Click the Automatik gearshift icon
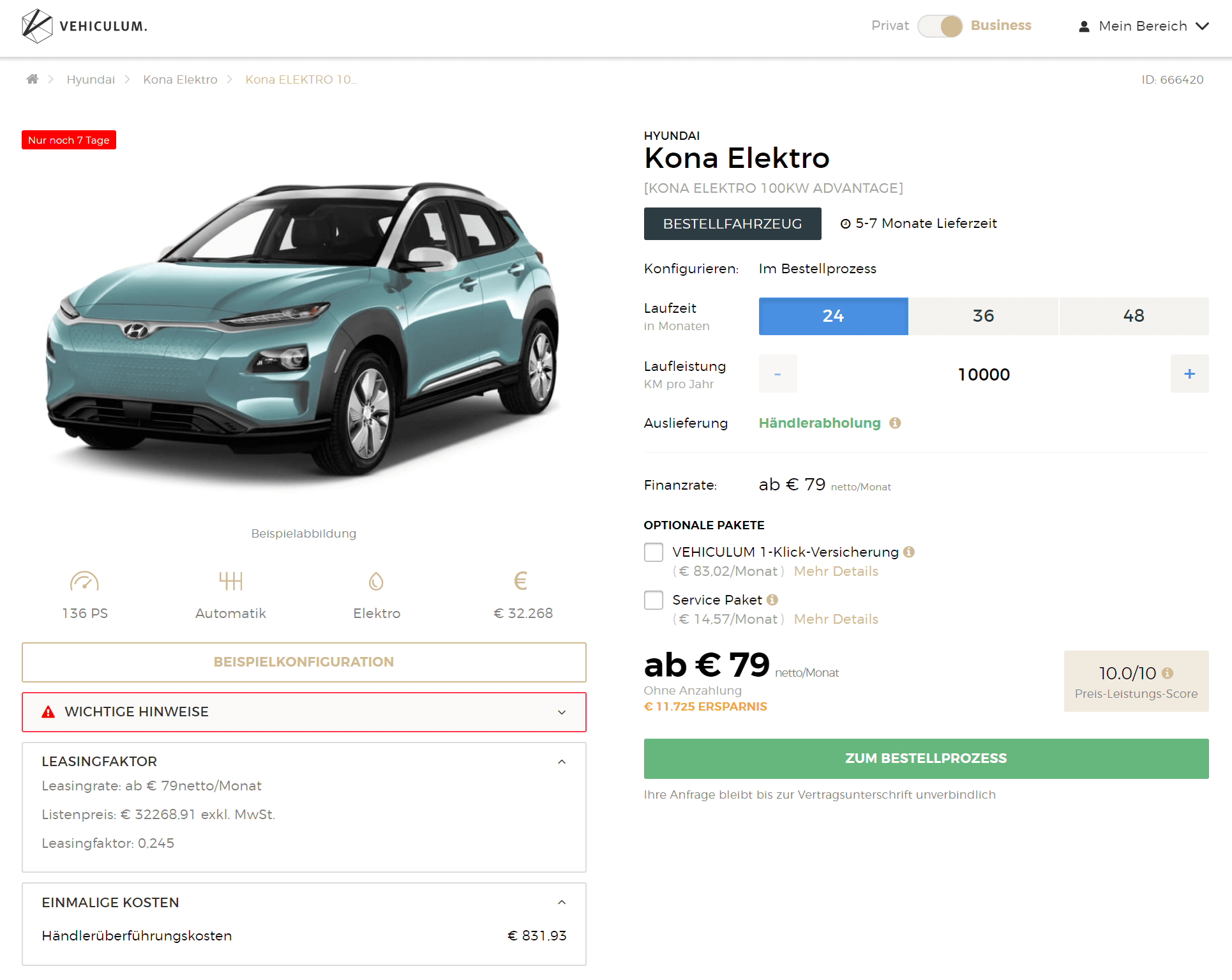1232x980 pixels. [x=230, y=581]
